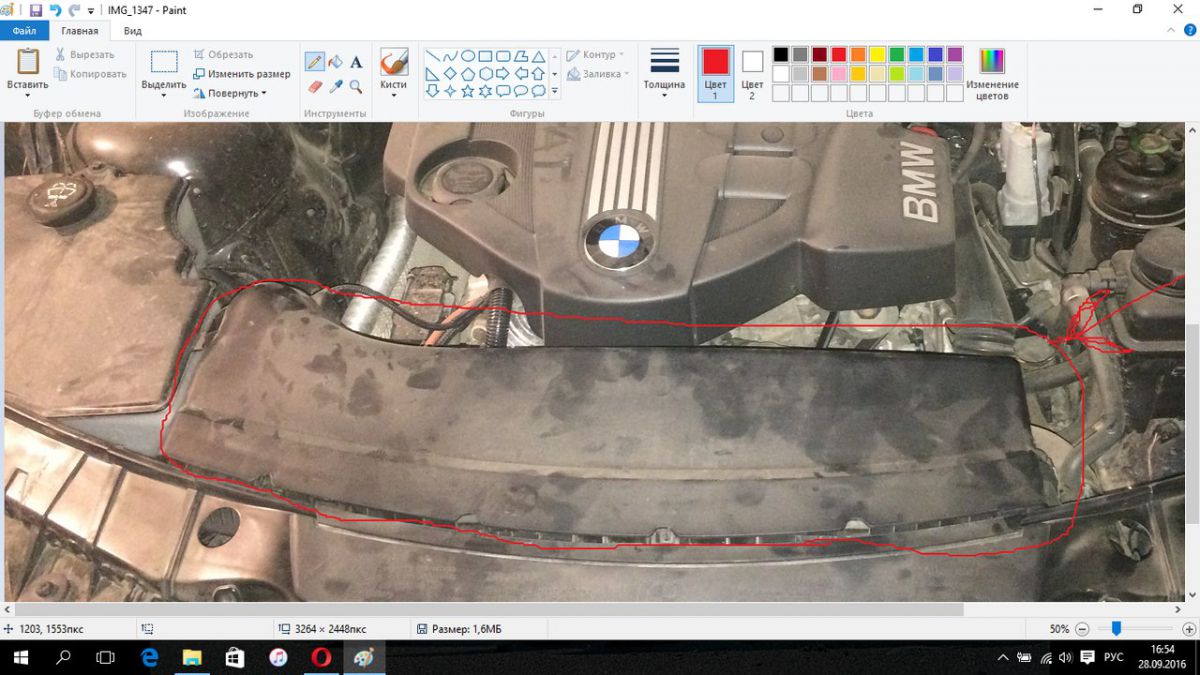Image resolution: width=1200 pixels, height=675 pixels.
Task: Select the Triangle shape
Action: (538, 56)
